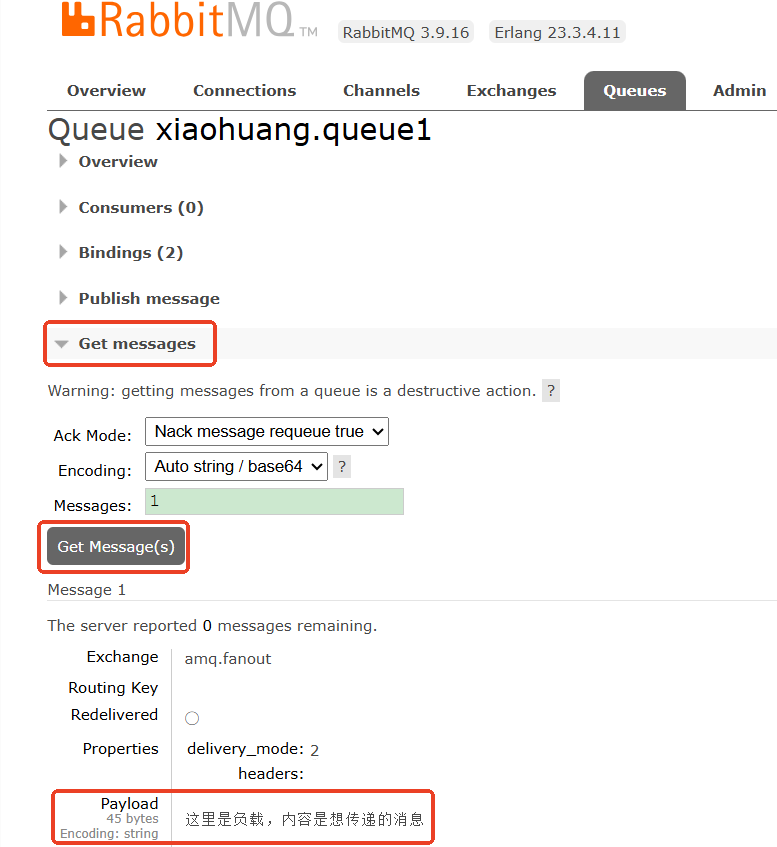The height and width of the screenshot is (847, 777).
Task: Expand the Bindings (2) section
Action: [131, 253]
